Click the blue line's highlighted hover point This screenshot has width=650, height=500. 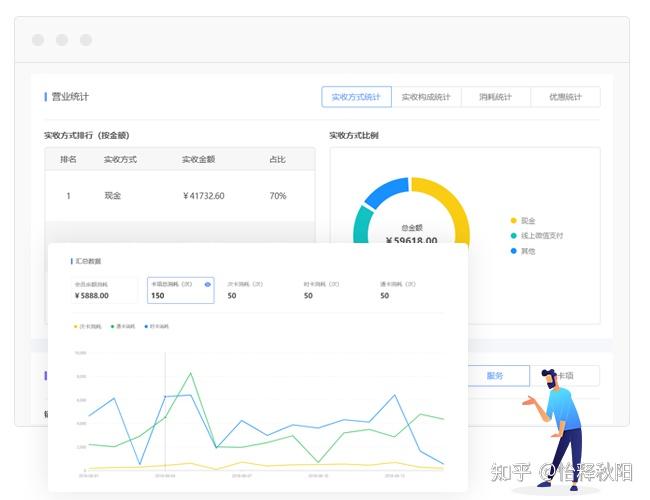click(165, 397)
